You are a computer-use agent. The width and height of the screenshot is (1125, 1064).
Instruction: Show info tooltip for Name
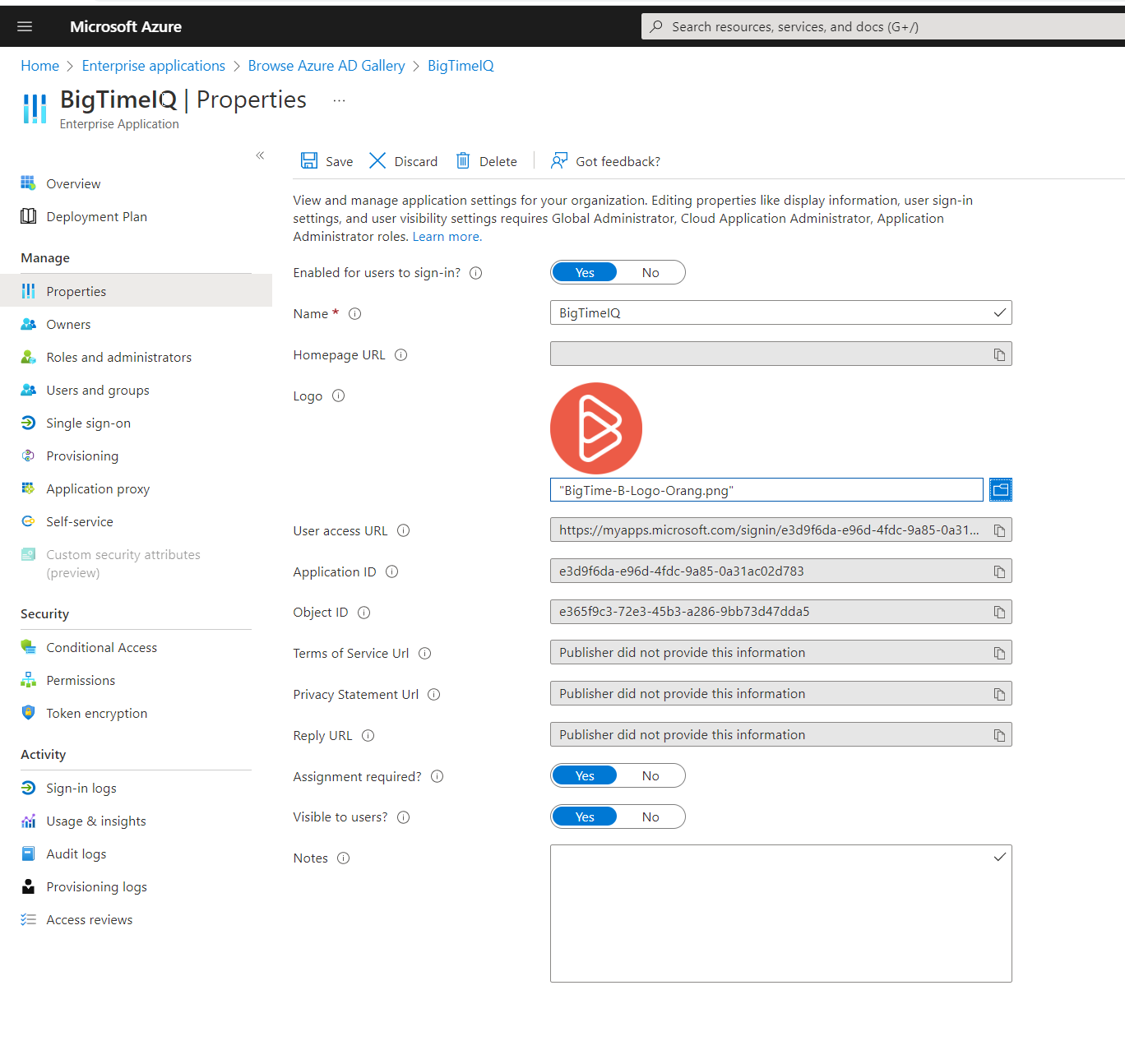pyautogui.click(x=354, y=314)
